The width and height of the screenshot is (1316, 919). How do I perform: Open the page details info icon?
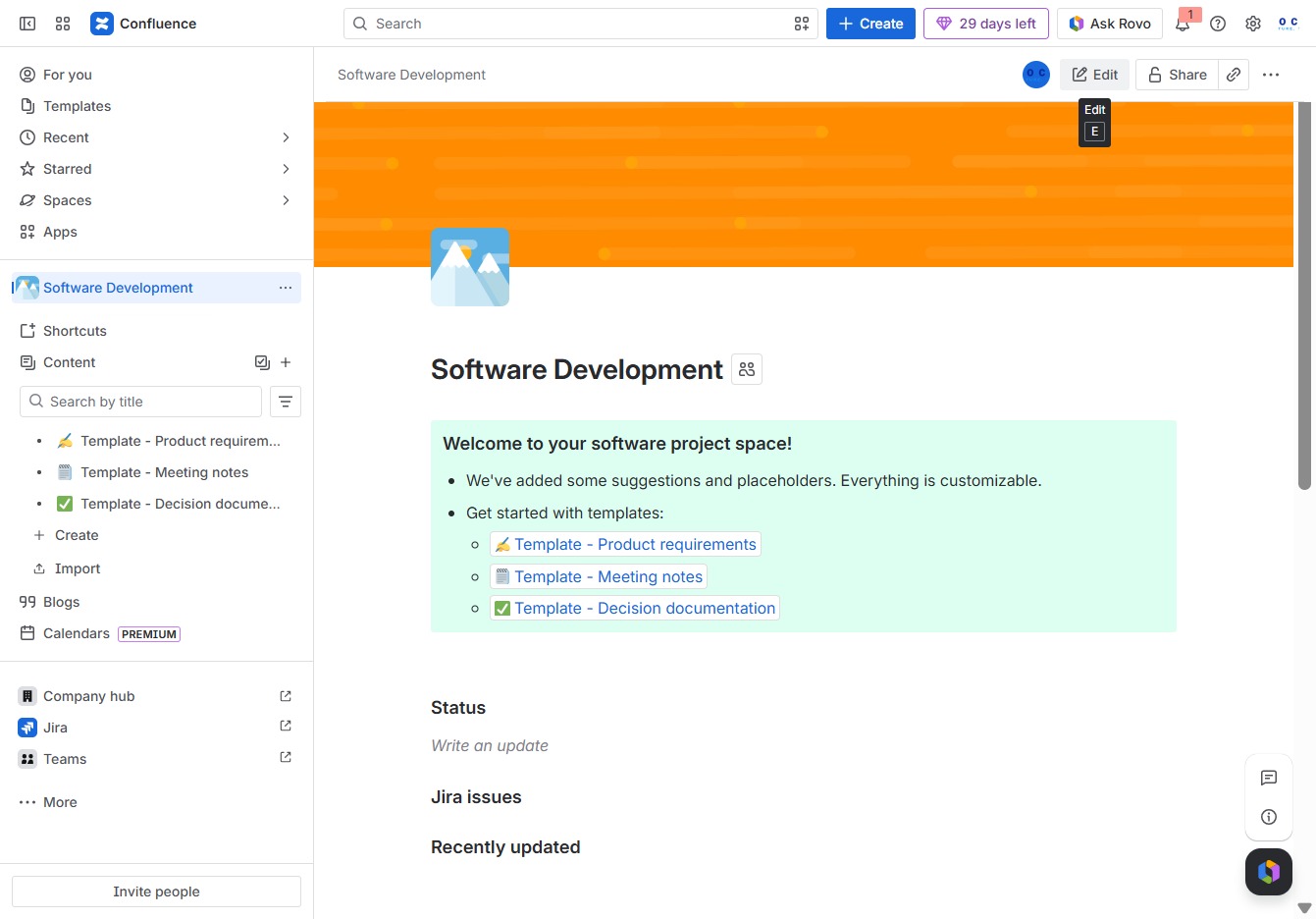(x=1269, y=817)
